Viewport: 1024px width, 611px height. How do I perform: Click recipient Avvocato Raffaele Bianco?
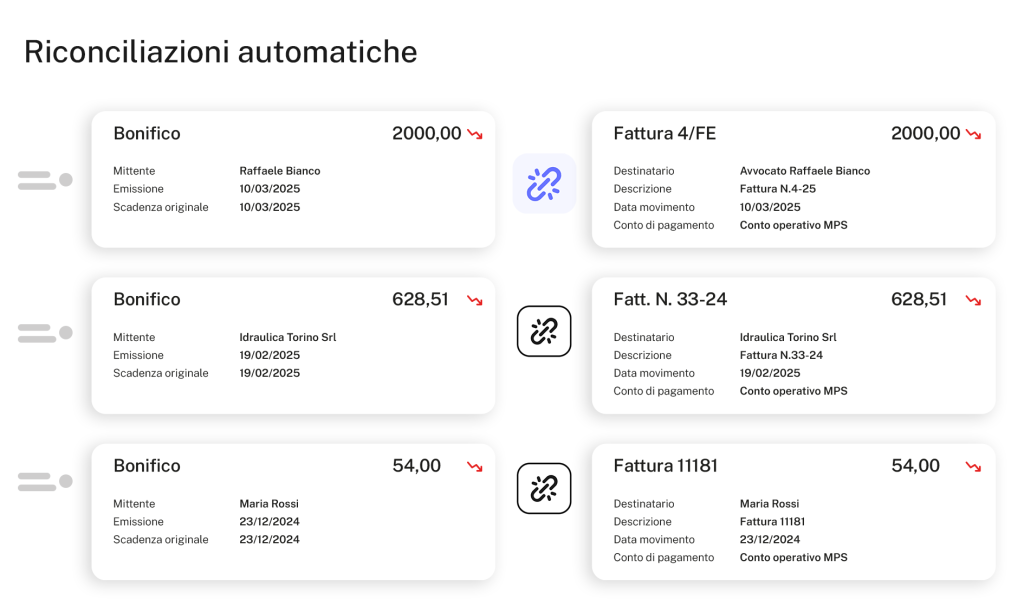click(805, 171)
